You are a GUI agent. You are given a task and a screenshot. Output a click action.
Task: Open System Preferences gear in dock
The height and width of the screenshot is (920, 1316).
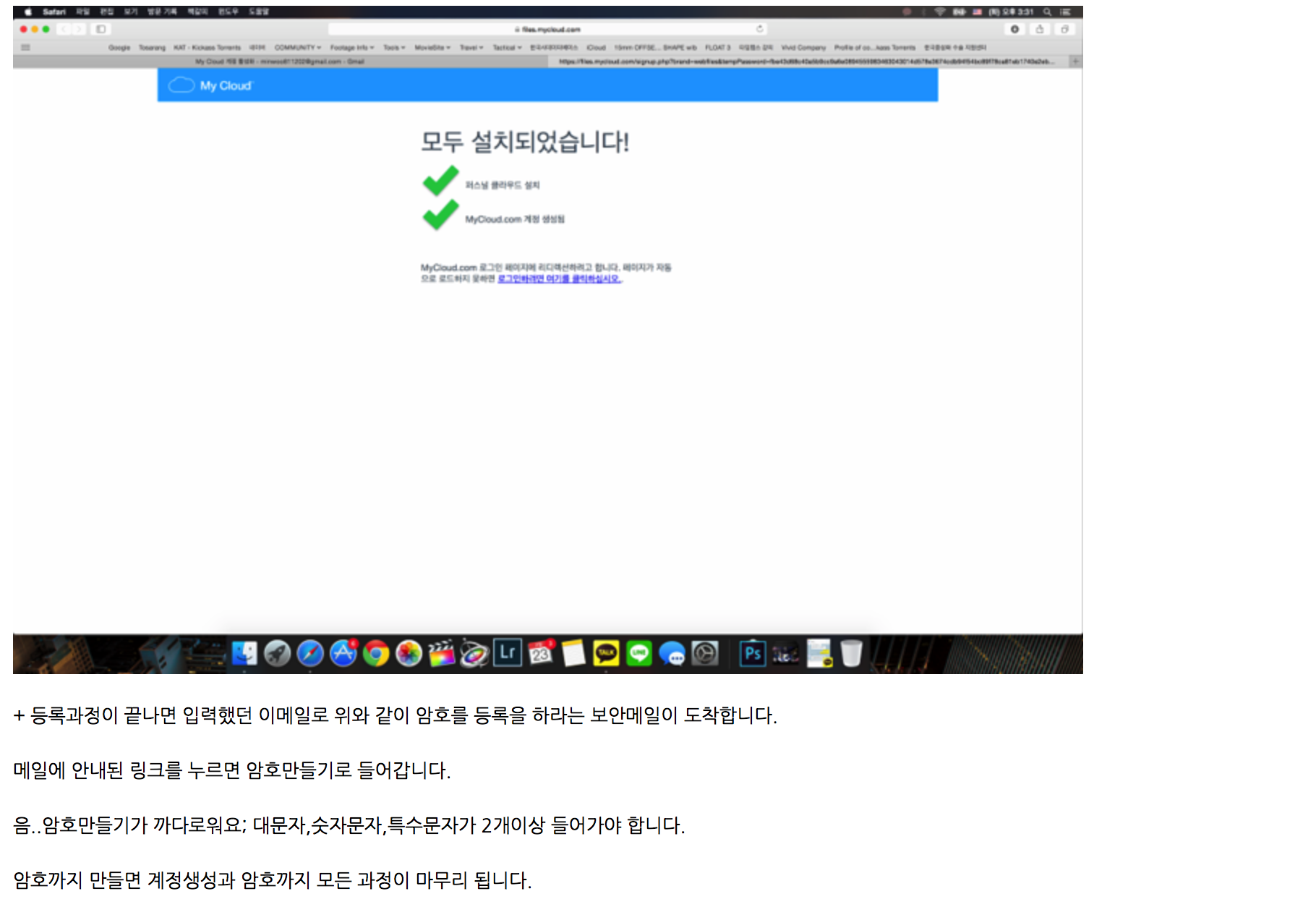click(x=705, y=654)
